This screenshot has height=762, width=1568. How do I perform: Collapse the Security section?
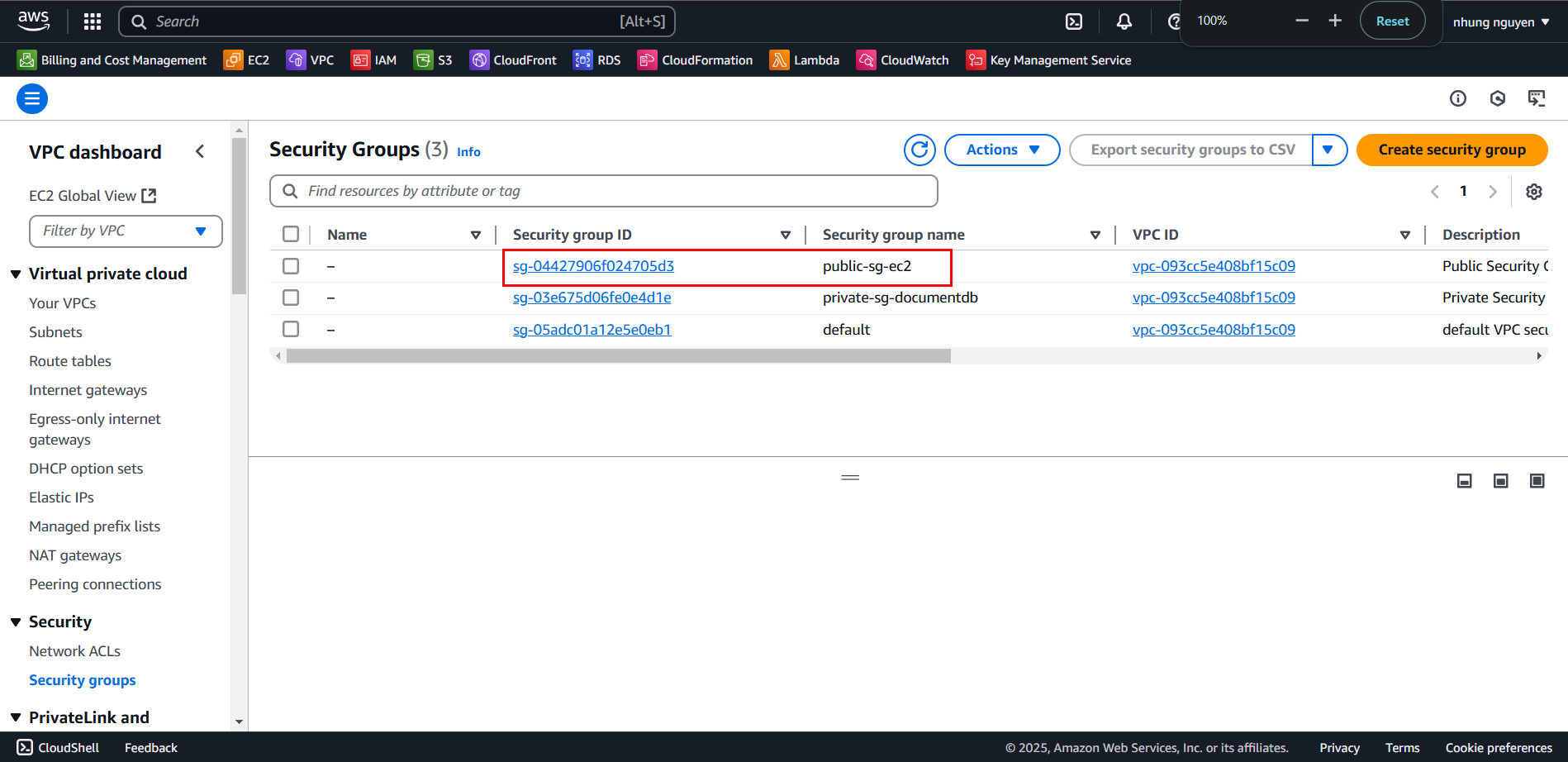(16, 622)
